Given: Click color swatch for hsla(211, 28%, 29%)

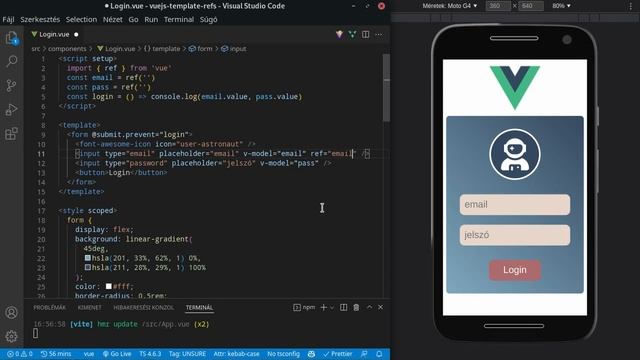Looking at the screenshot, I should [x=88, y=267].
